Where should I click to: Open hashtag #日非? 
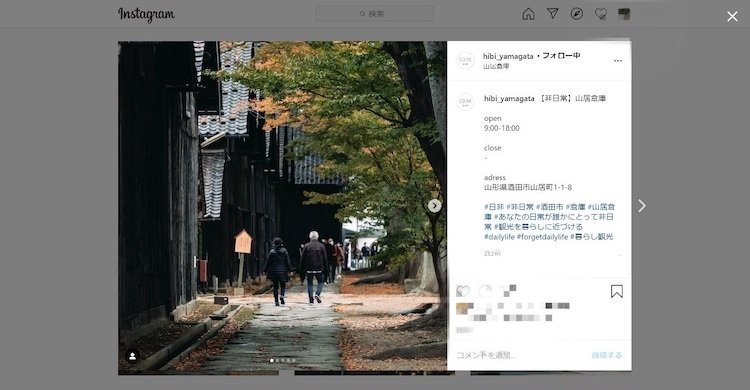click(x=494, y=207)
